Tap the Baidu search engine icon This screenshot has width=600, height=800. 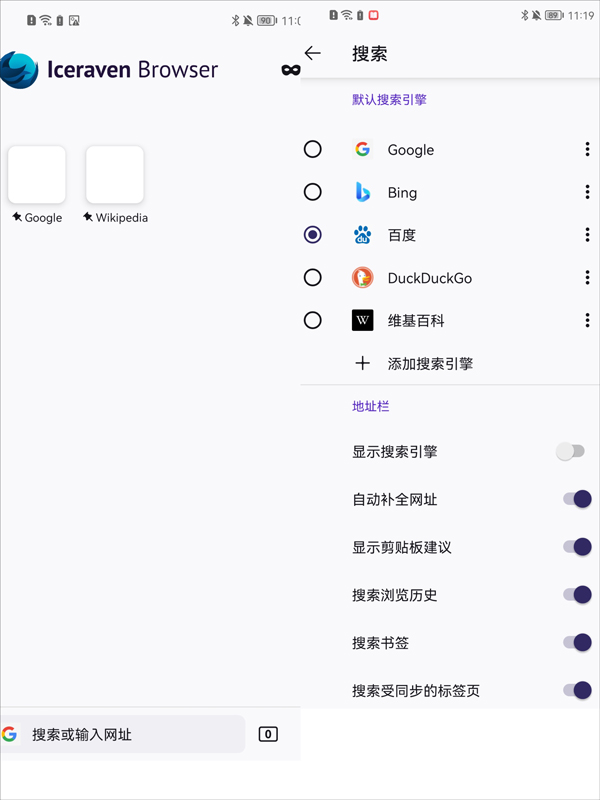(362, 235)
